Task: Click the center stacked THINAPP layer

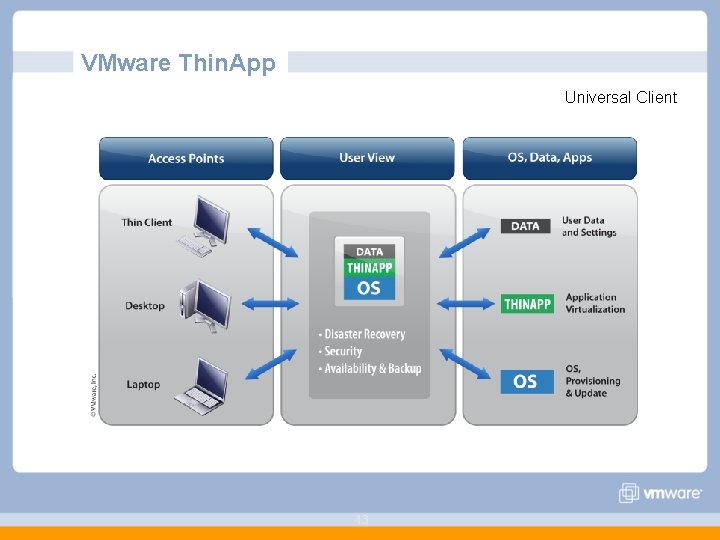Action: (369, 268)
